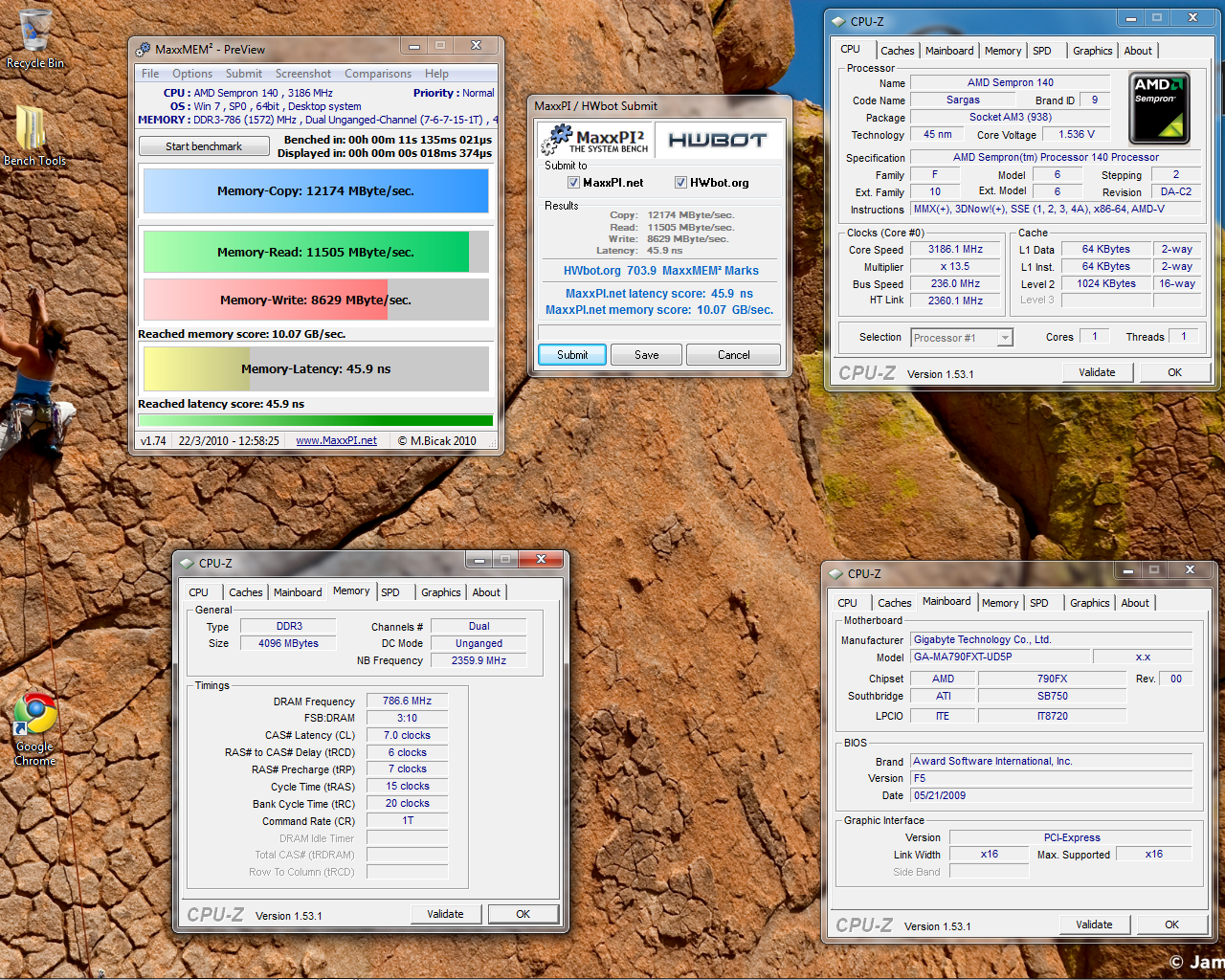
Task: Click the MaxxMEM window title icon
Action: coord(144,50)
